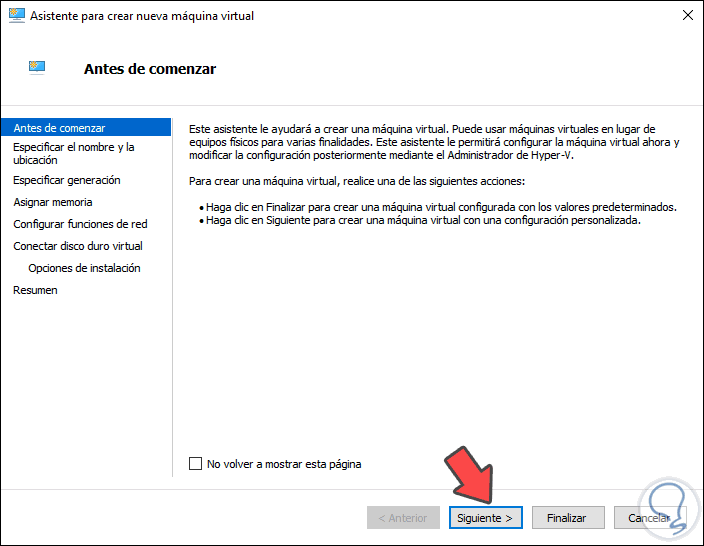Click the 'Finalizar' button
704x546 pixels.
[x=566, y=518]
